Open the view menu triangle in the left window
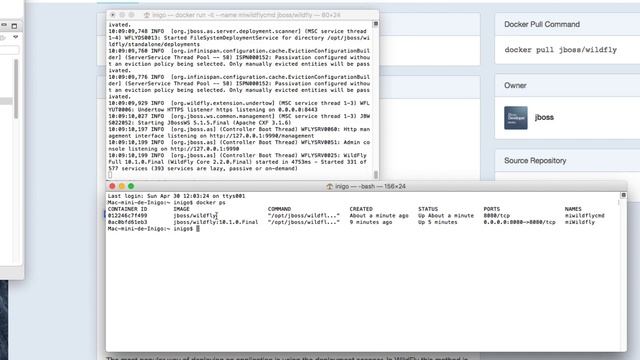The image size is (640, 360). [16, 37]
